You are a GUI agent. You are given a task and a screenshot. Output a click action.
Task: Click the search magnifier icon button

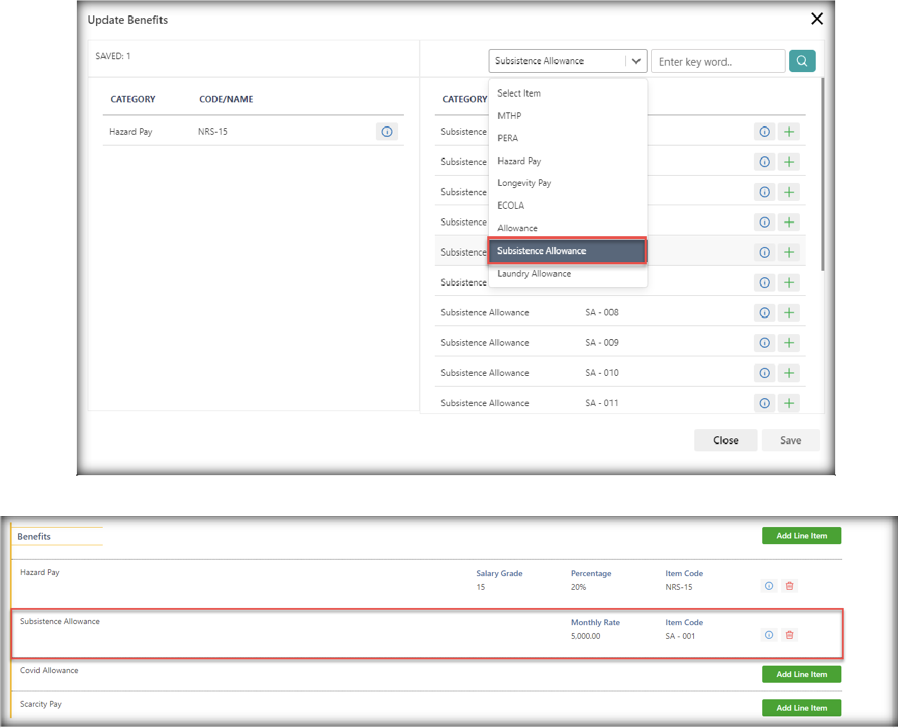[802, 61]
